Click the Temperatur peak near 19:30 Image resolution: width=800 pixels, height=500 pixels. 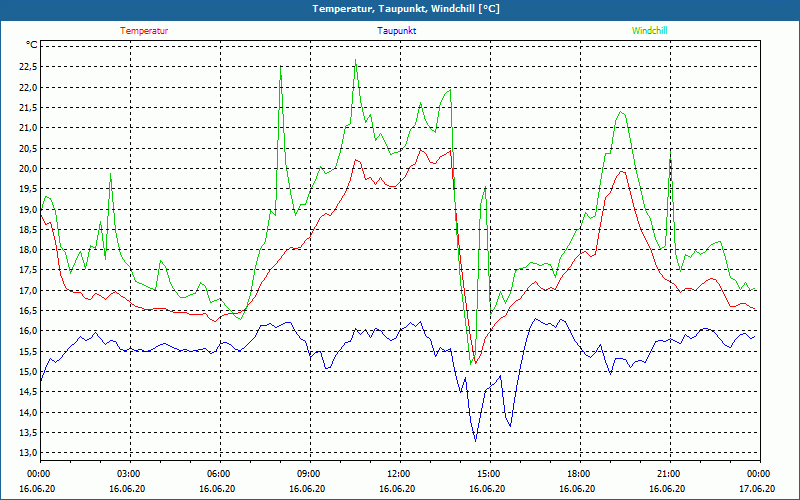coord(622,171)
